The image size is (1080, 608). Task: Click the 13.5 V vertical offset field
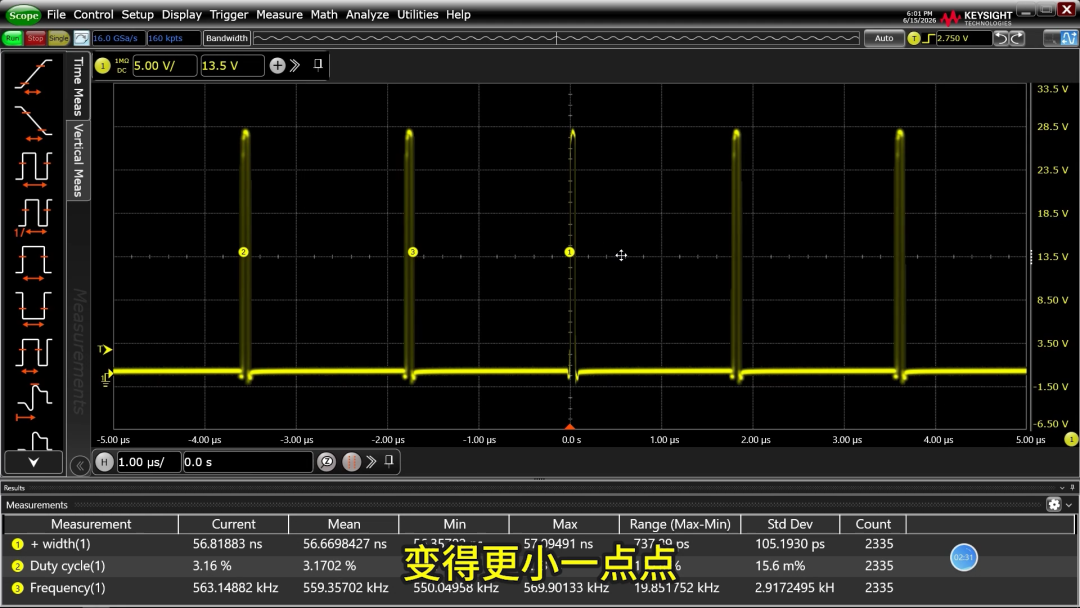(231, 66)
